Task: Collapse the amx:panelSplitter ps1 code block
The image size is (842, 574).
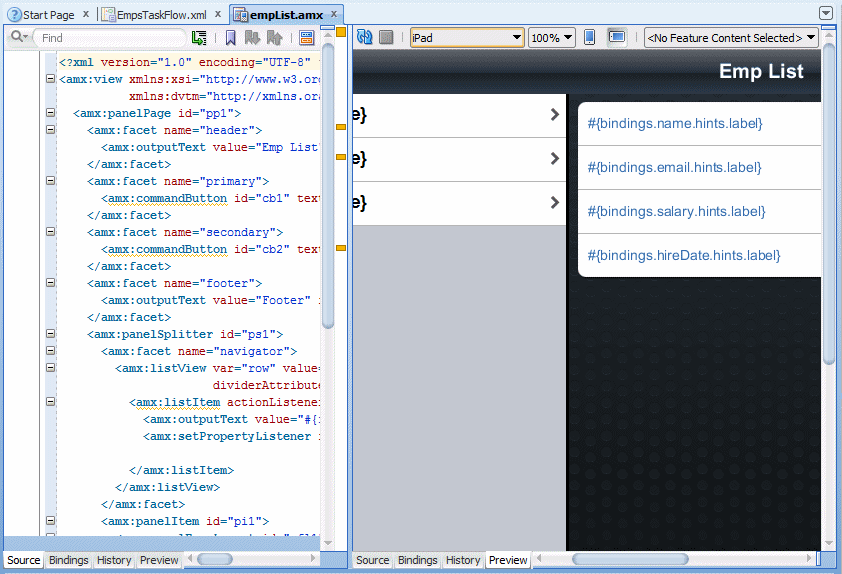Action: click(x=51, y=334)
